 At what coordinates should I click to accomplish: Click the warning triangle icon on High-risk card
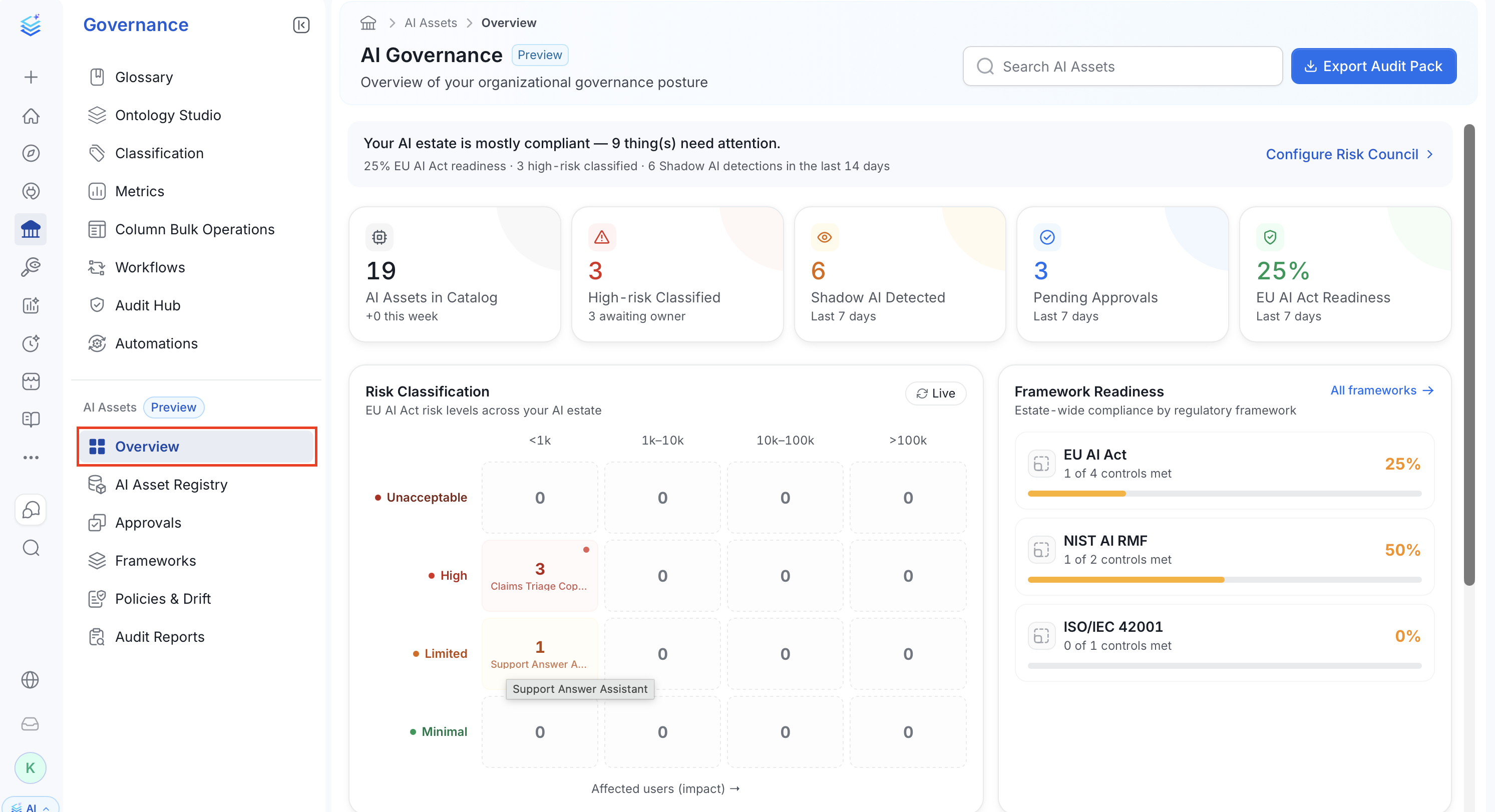602,237
